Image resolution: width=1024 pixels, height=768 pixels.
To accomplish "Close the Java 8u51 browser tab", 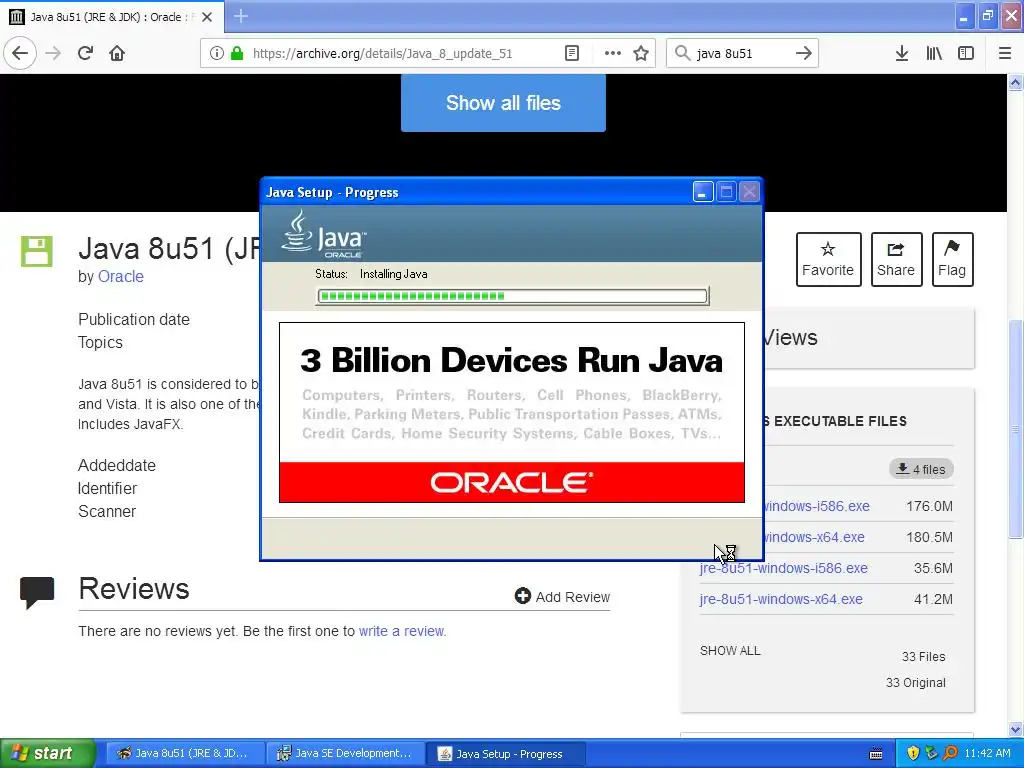I will coord(207,17).
